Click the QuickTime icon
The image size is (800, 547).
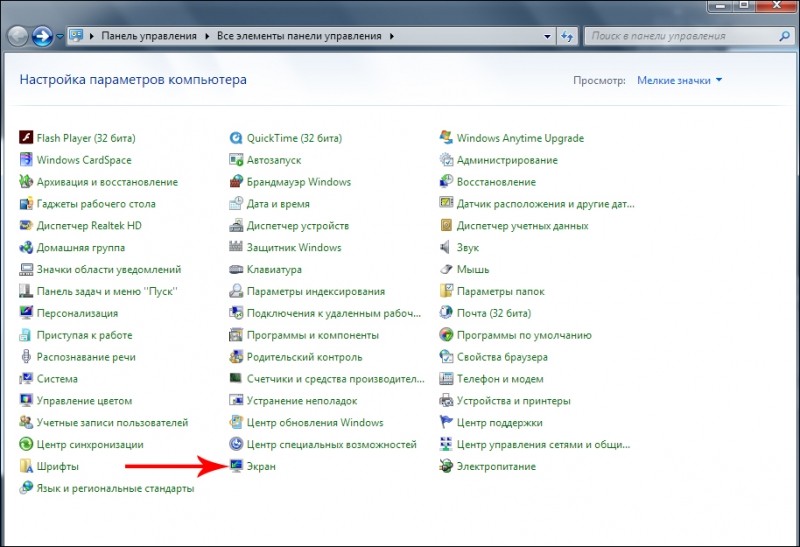[x=236, y=138]
